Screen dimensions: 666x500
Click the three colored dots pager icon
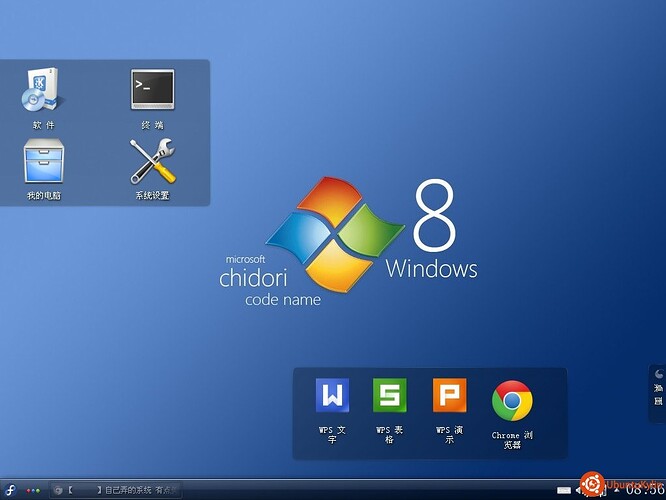(33, 491)
